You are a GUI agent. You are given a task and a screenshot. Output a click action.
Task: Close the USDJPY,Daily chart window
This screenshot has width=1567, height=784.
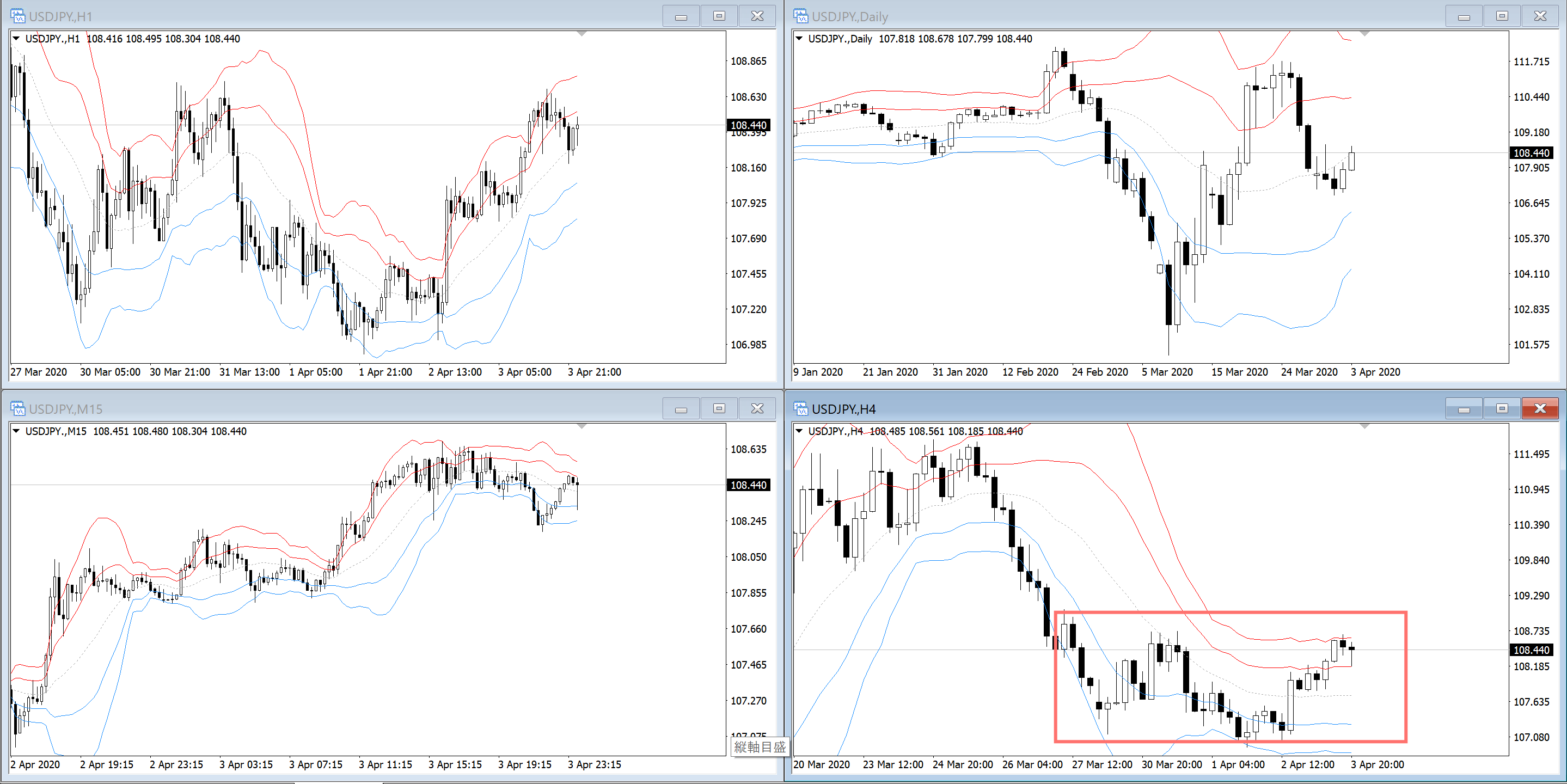[1540, 16]
